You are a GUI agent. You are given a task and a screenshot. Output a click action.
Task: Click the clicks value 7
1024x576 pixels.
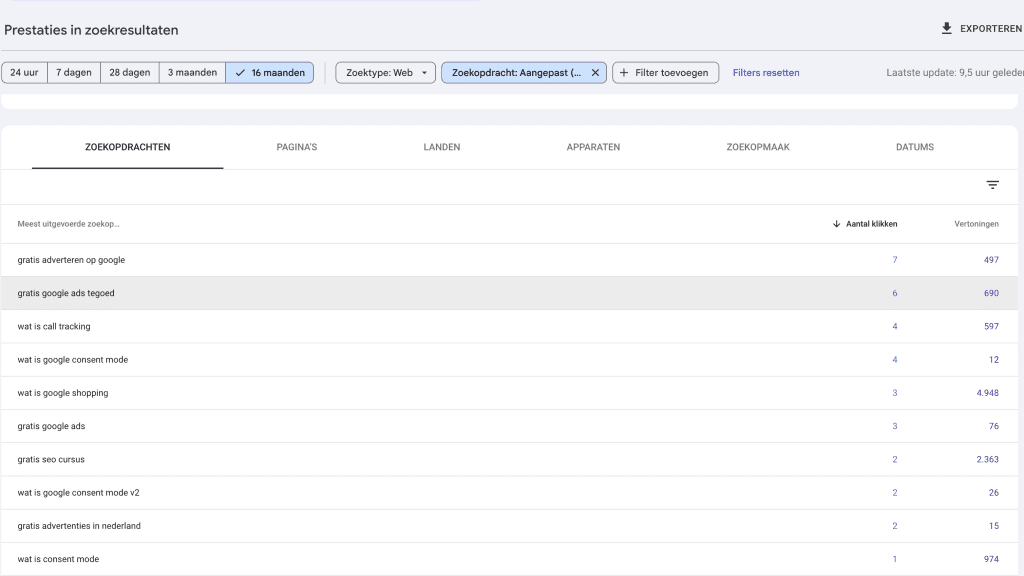[x=895, y=260]
